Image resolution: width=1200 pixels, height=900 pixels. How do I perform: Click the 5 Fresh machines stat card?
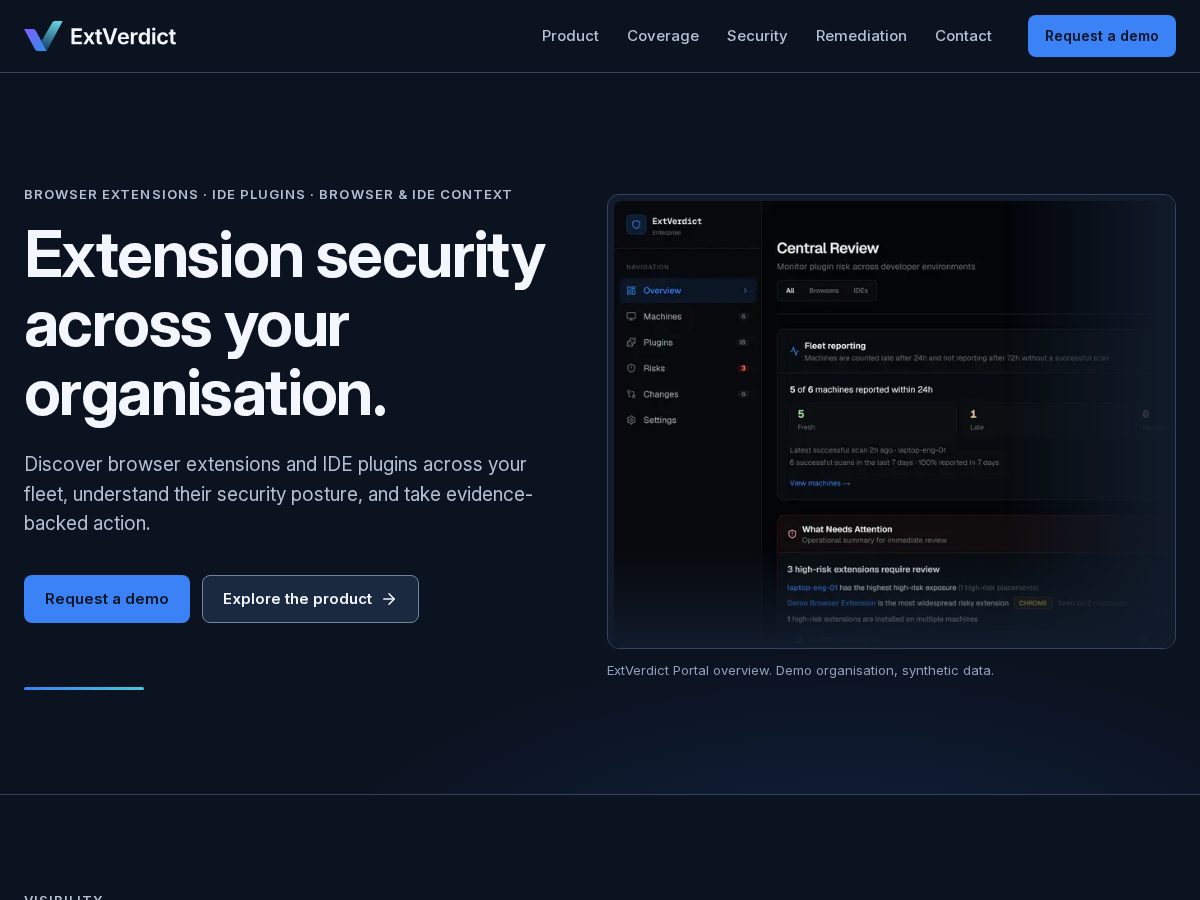click(x=872, y=420)
